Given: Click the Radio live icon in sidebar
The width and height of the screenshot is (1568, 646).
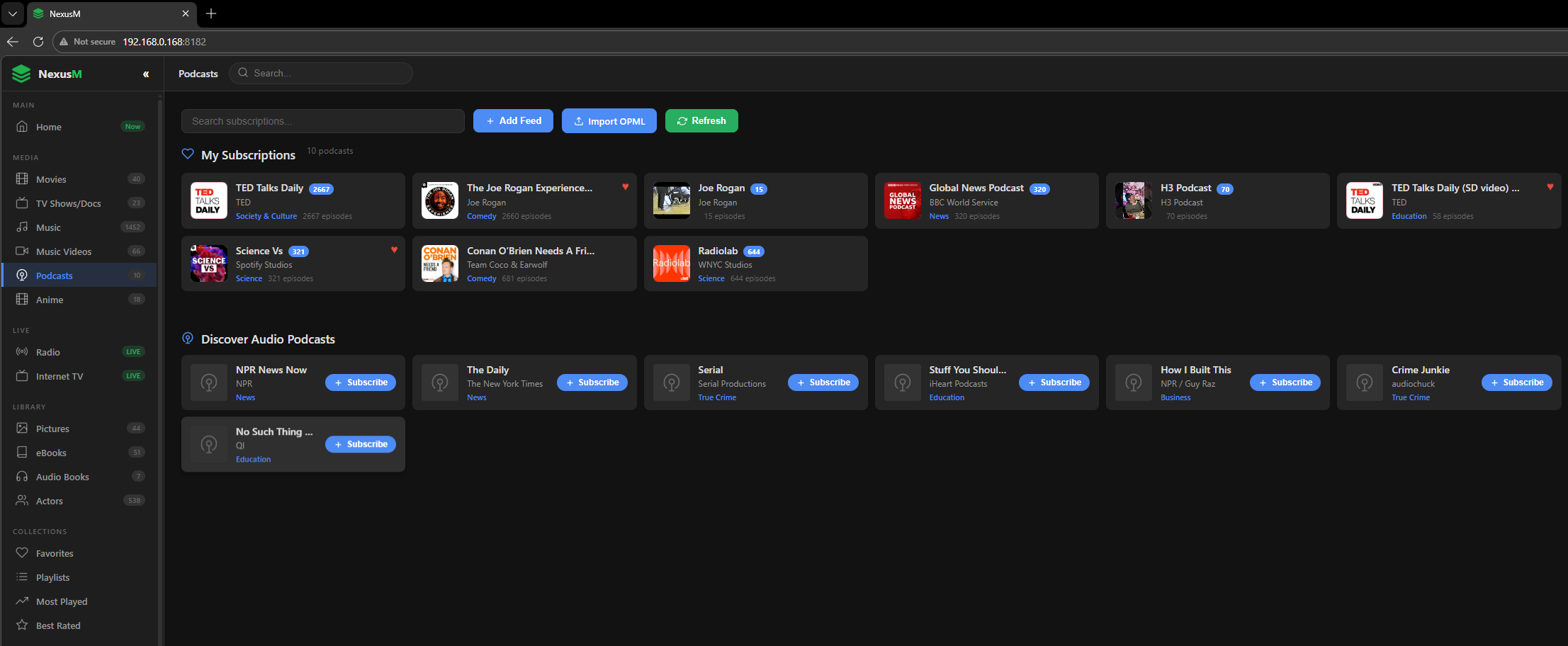Looking at the screenshot, I should pyautogui.click(x=22, y=352).
